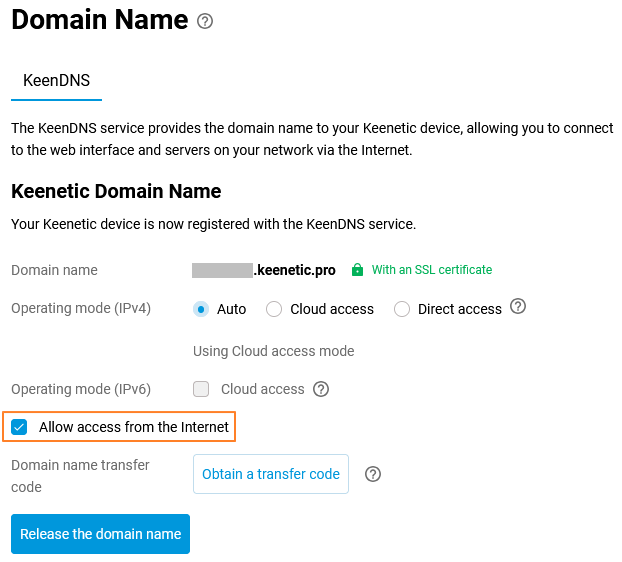Open help icon next to Direct access
The height and width of the screenshot is (562, 622).
pyautogui.click(x=518, y=307)
